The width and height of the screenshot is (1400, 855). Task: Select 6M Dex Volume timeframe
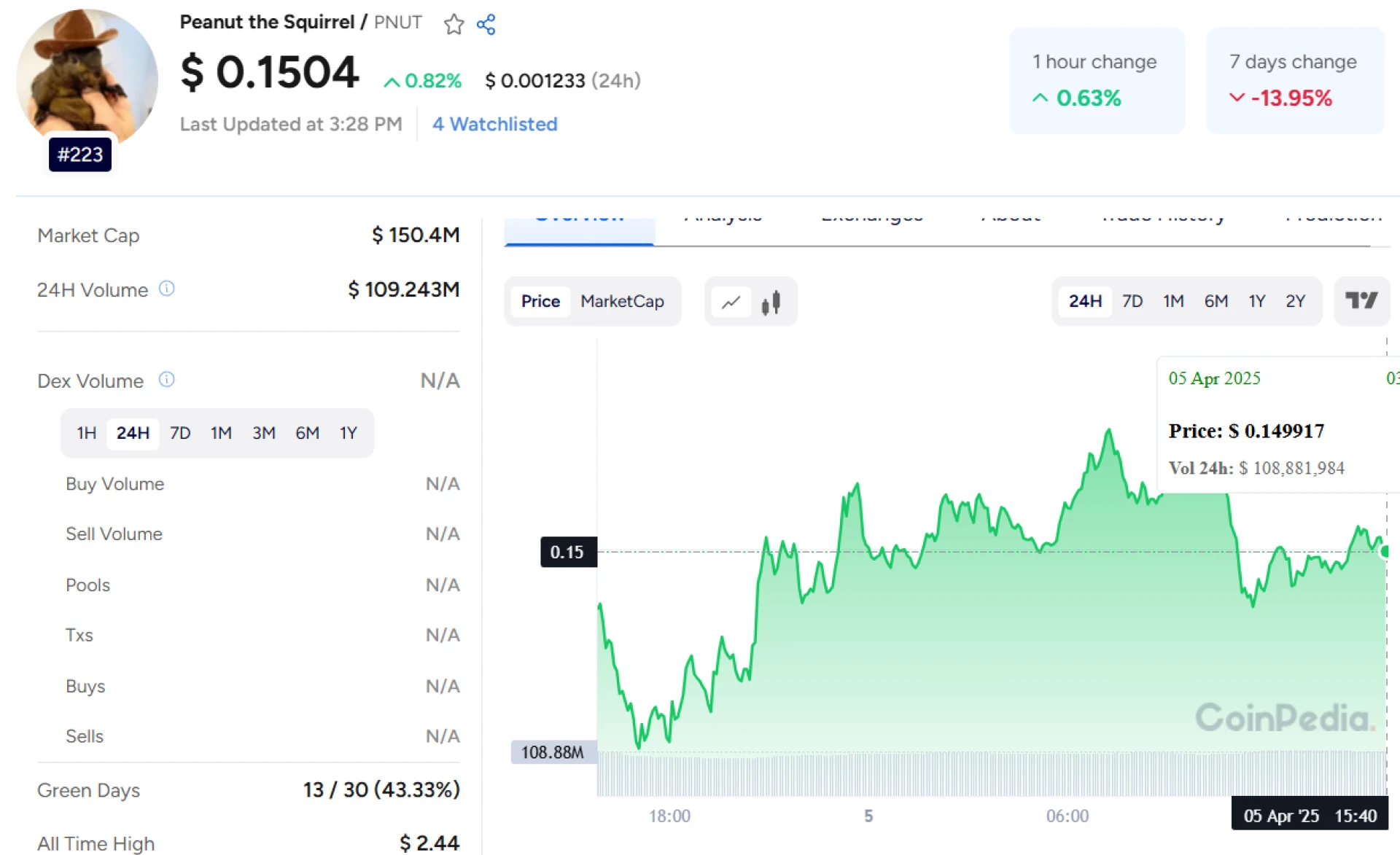306,433
